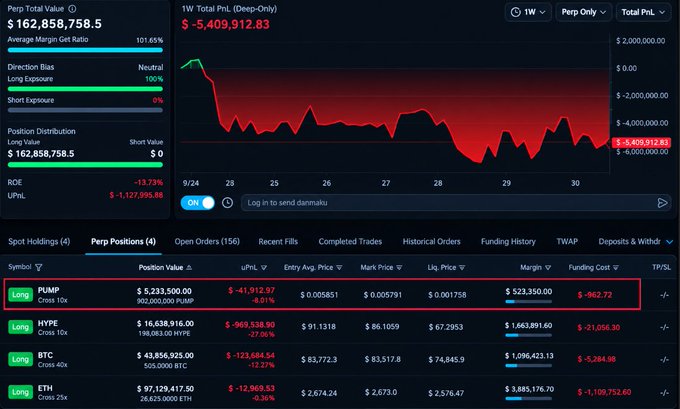The height and width of the screenshot is (409, 680).
Task: Toggle the danmaku ON switch off
Action: click(x=198, y=203)
